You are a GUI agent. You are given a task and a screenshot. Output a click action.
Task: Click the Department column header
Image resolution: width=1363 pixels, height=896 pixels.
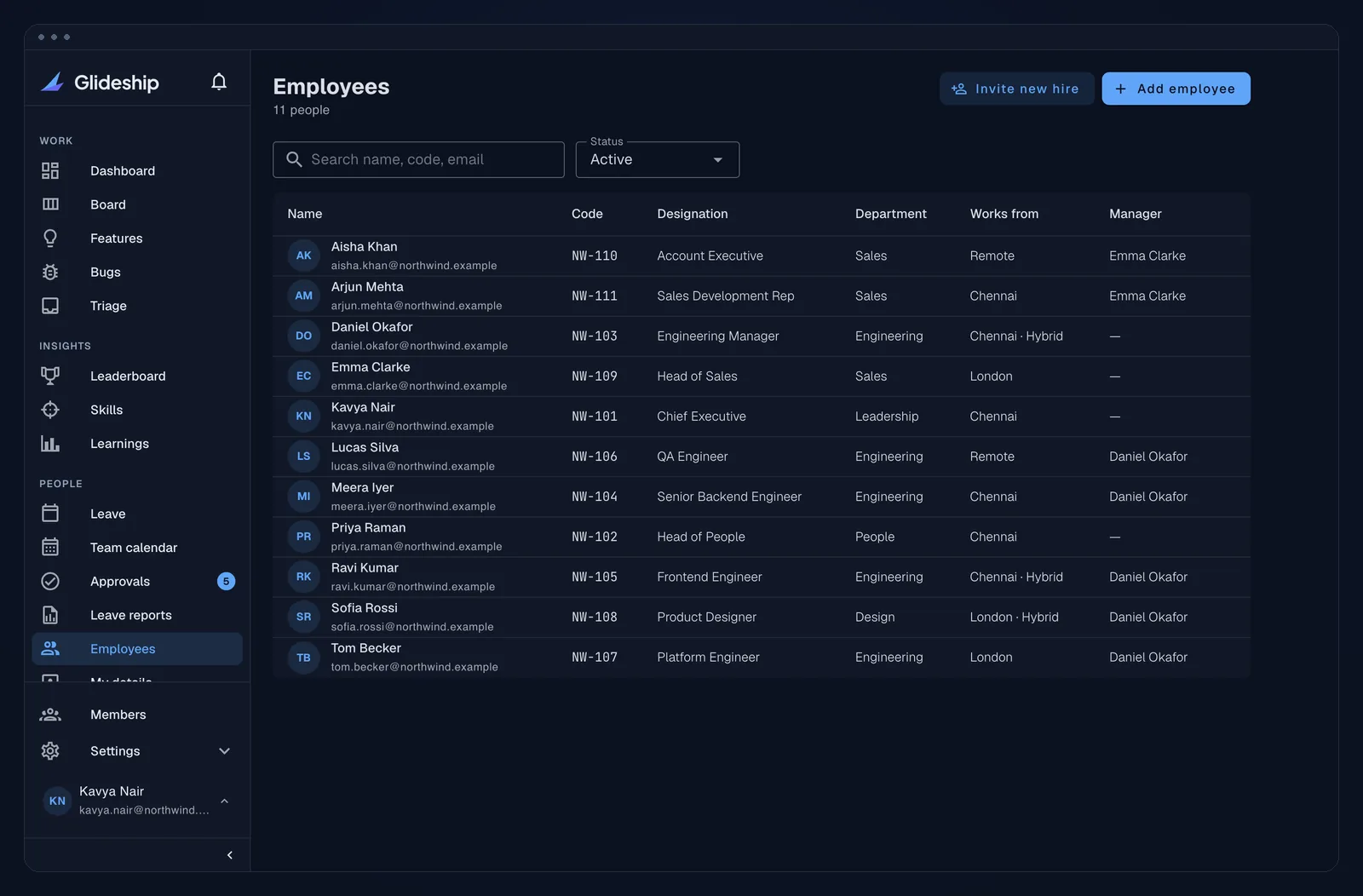point(891,214)
